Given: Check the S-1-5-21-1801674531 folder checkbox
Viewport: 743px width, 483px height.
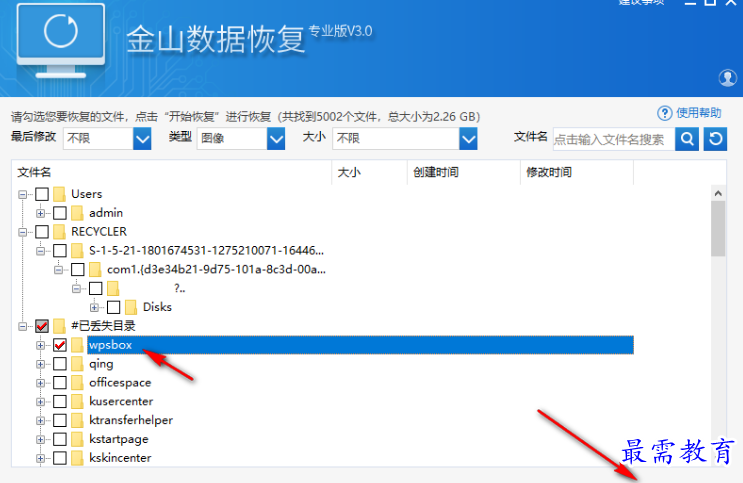Looking at the screenshot, I should [60, 250].
